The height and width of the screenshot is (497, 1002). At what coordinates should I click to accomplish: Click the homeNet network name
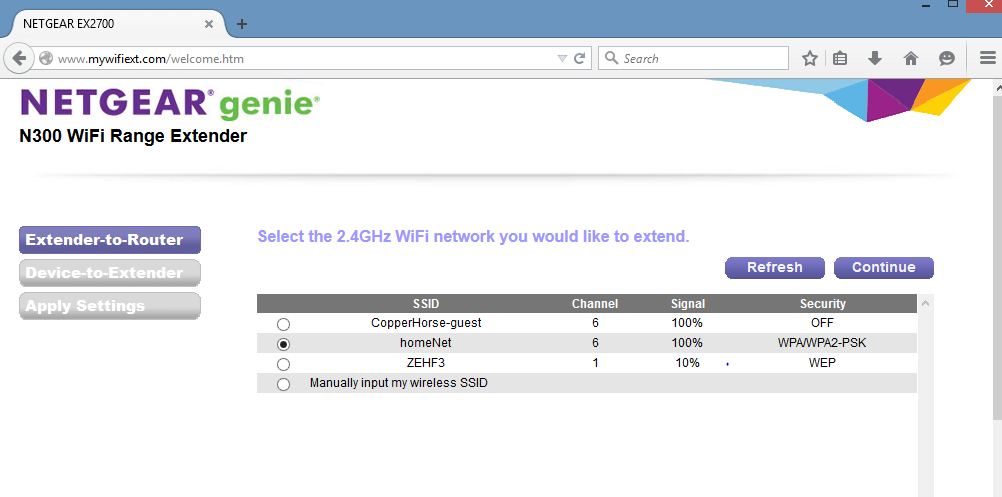426,343
